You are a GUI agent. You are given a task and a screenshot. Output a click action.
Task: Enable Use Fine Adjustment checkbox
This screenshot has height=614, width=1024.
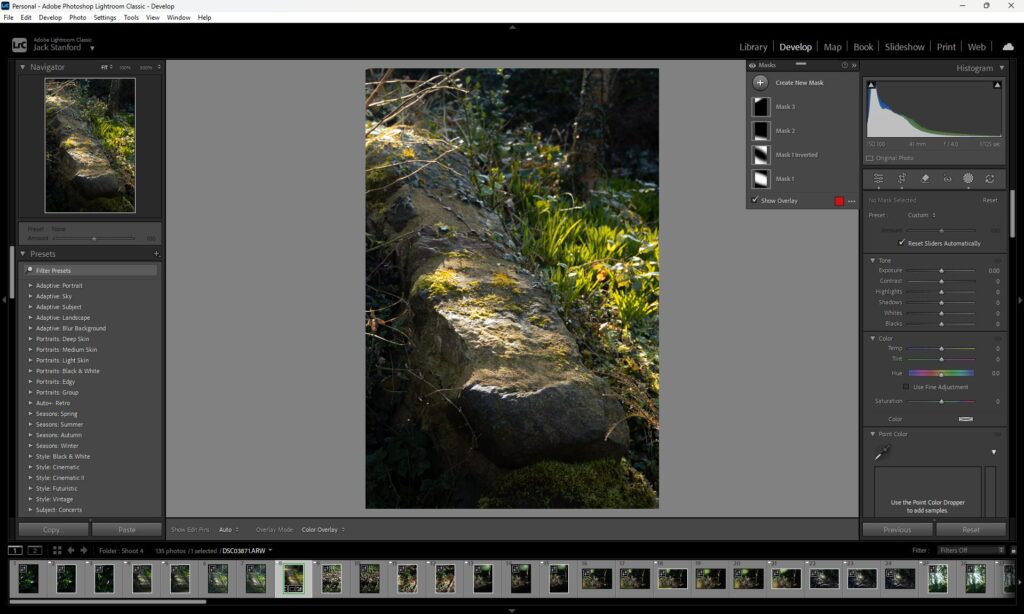click(x=906, y=387)
